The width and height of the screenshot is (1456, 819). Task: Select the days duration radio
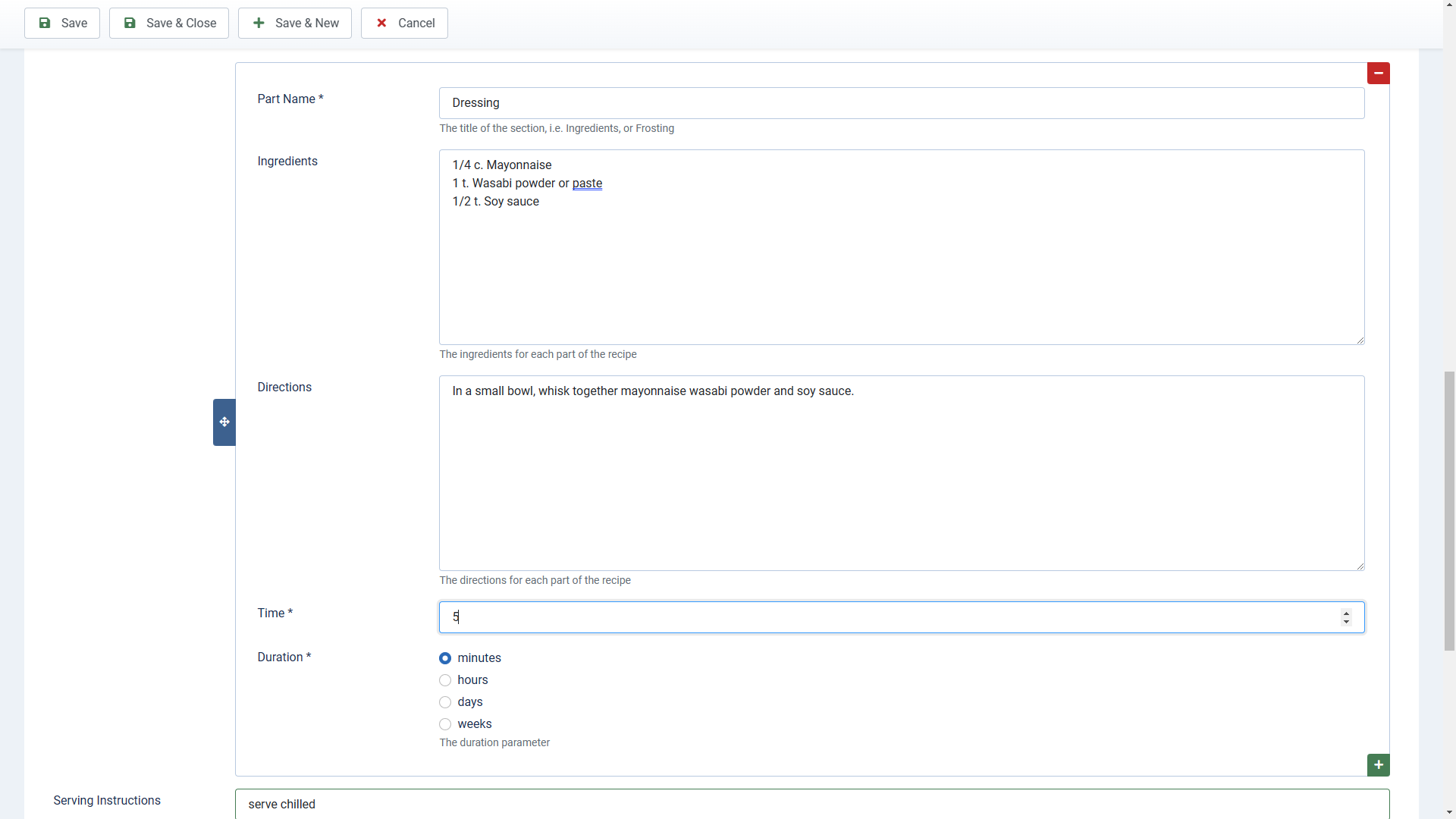pos(445,702)
